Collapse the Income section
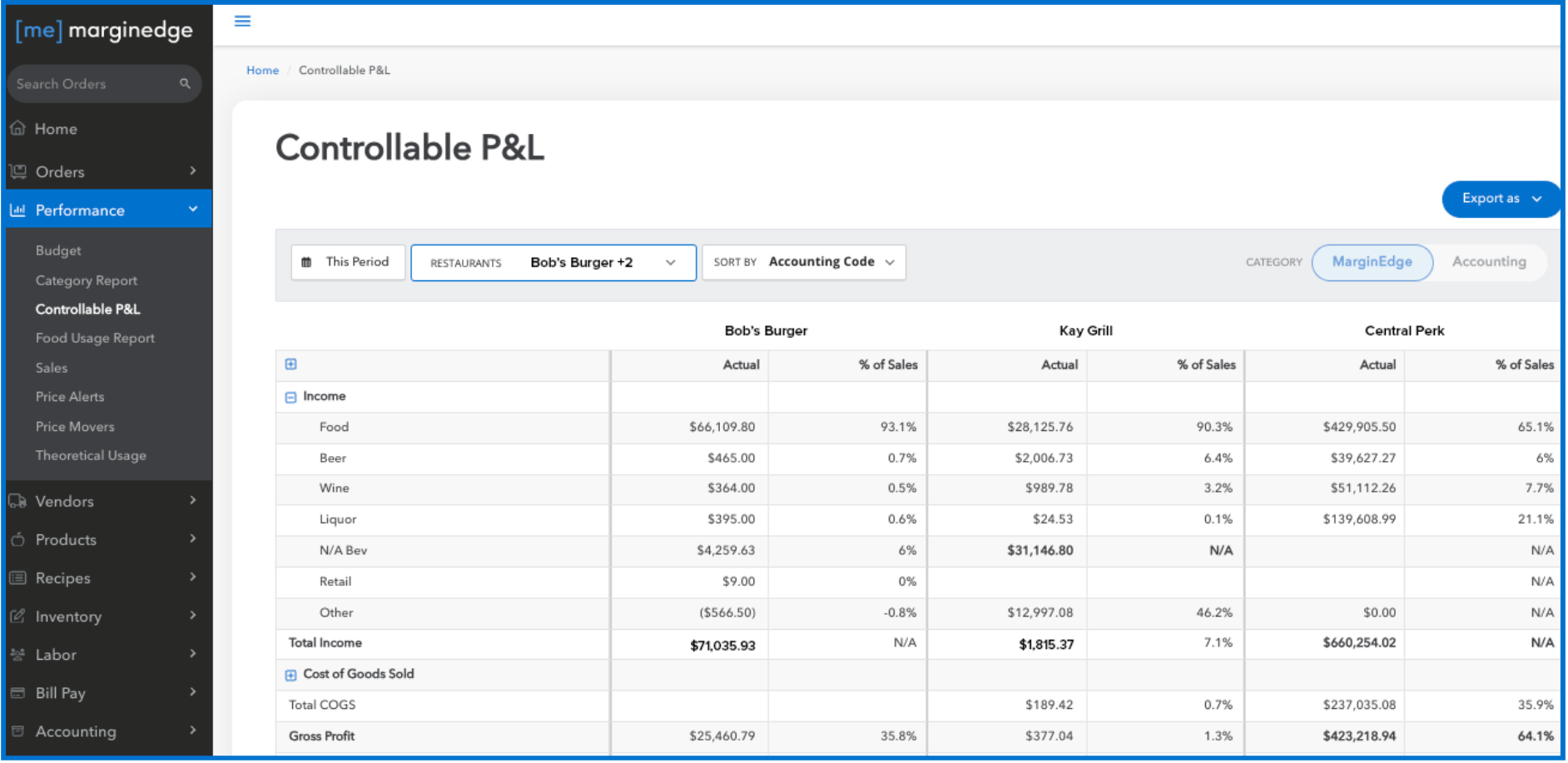This screenshot has height=763, width=1568. (290, 398)
